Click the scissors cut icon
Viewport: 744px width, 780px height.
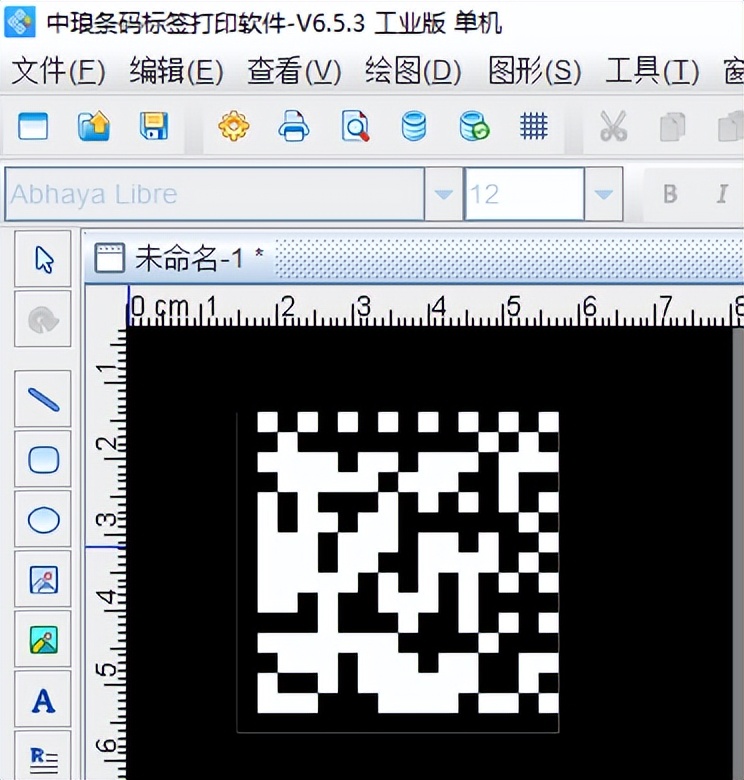[613, 126]
